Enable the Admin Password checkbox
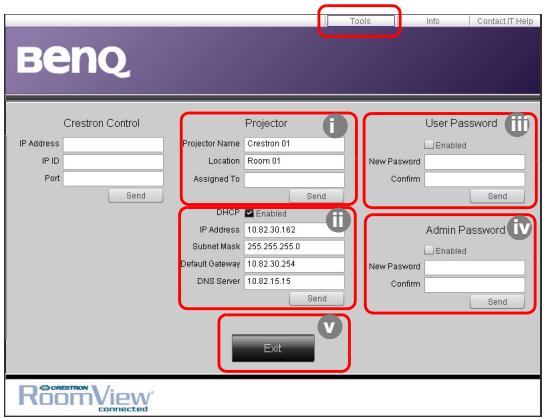The height and width of the screenshot is (418, 545). (x=429, y=250)
